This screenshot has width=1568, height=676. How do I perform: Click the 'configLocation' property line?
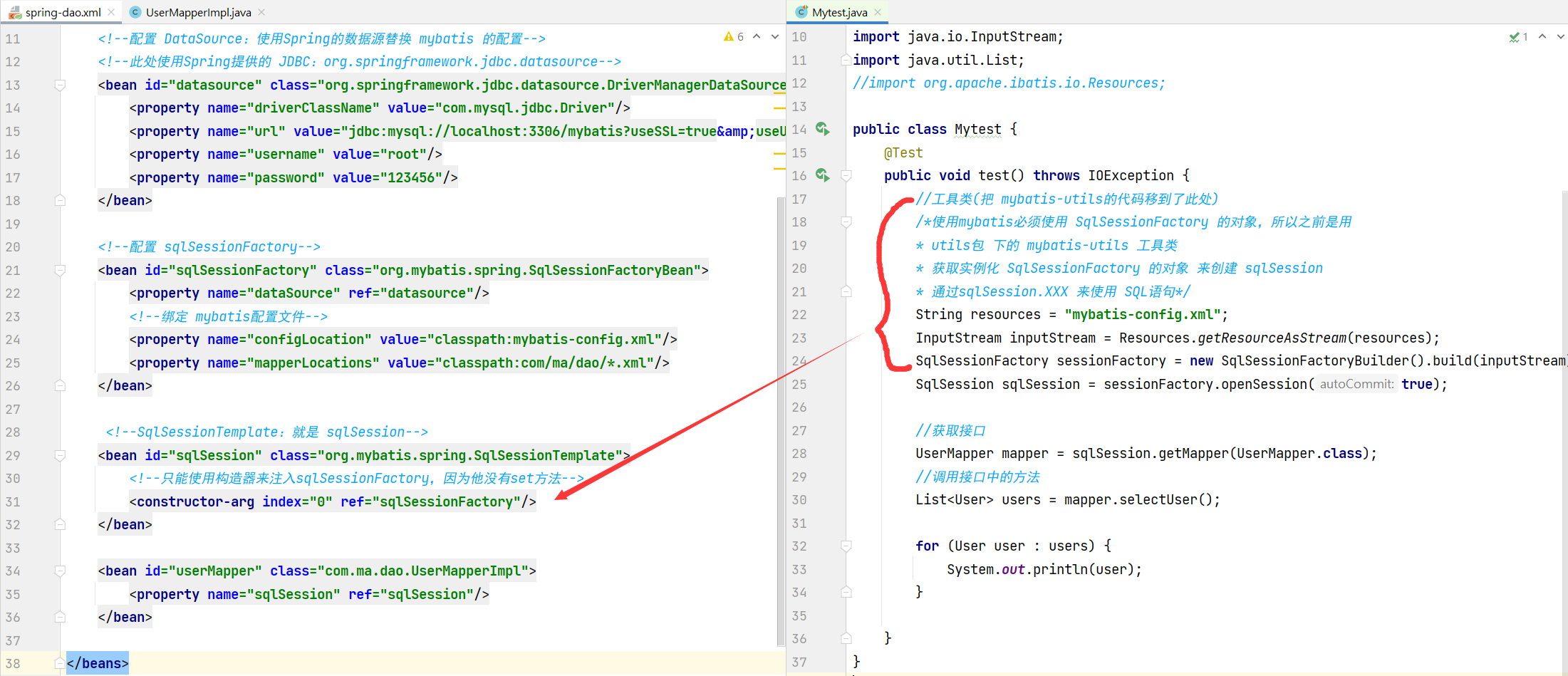click(x=403, y=340)
